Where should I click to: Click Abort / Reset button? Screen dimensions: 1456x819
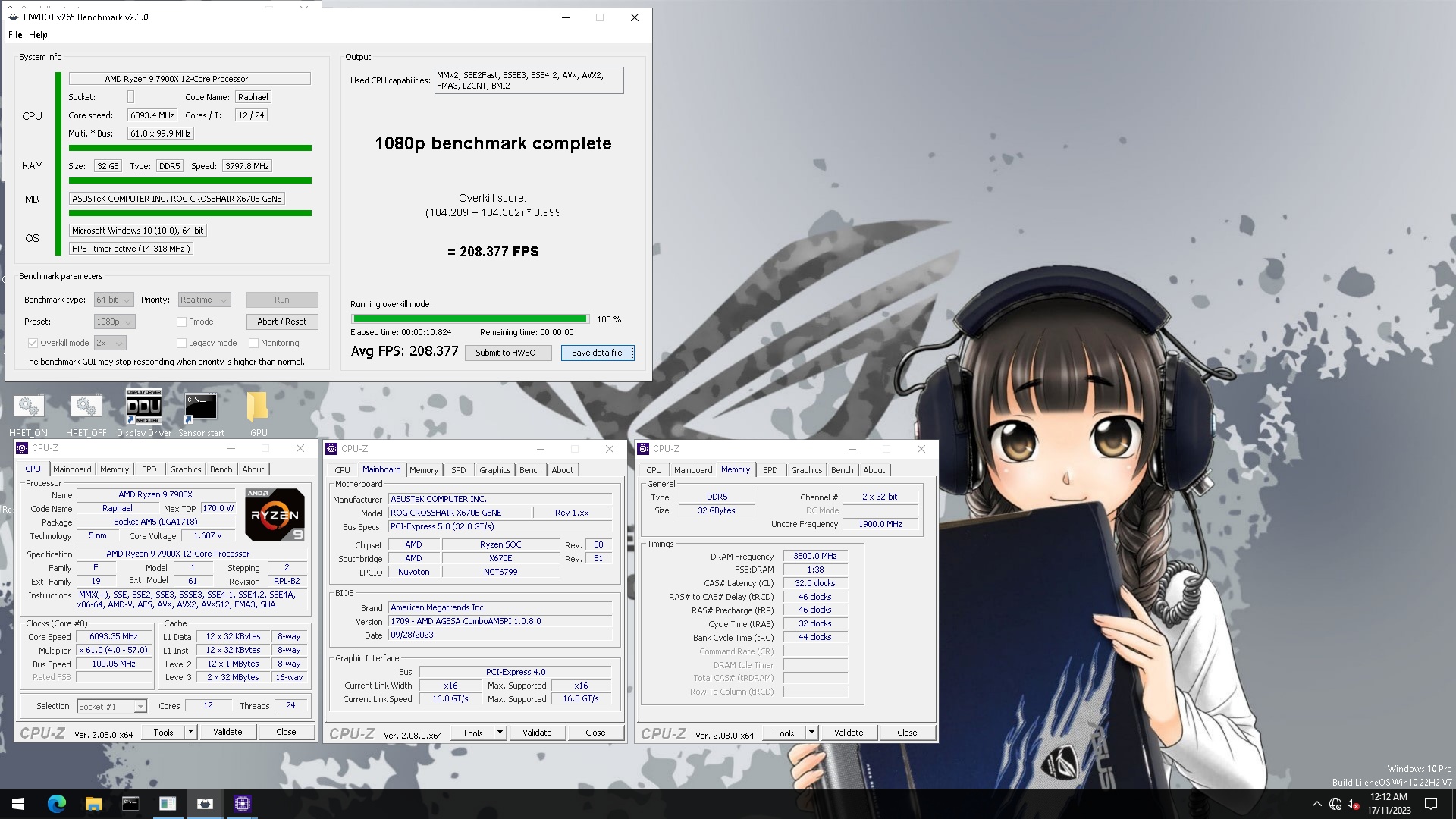[282, 322]
